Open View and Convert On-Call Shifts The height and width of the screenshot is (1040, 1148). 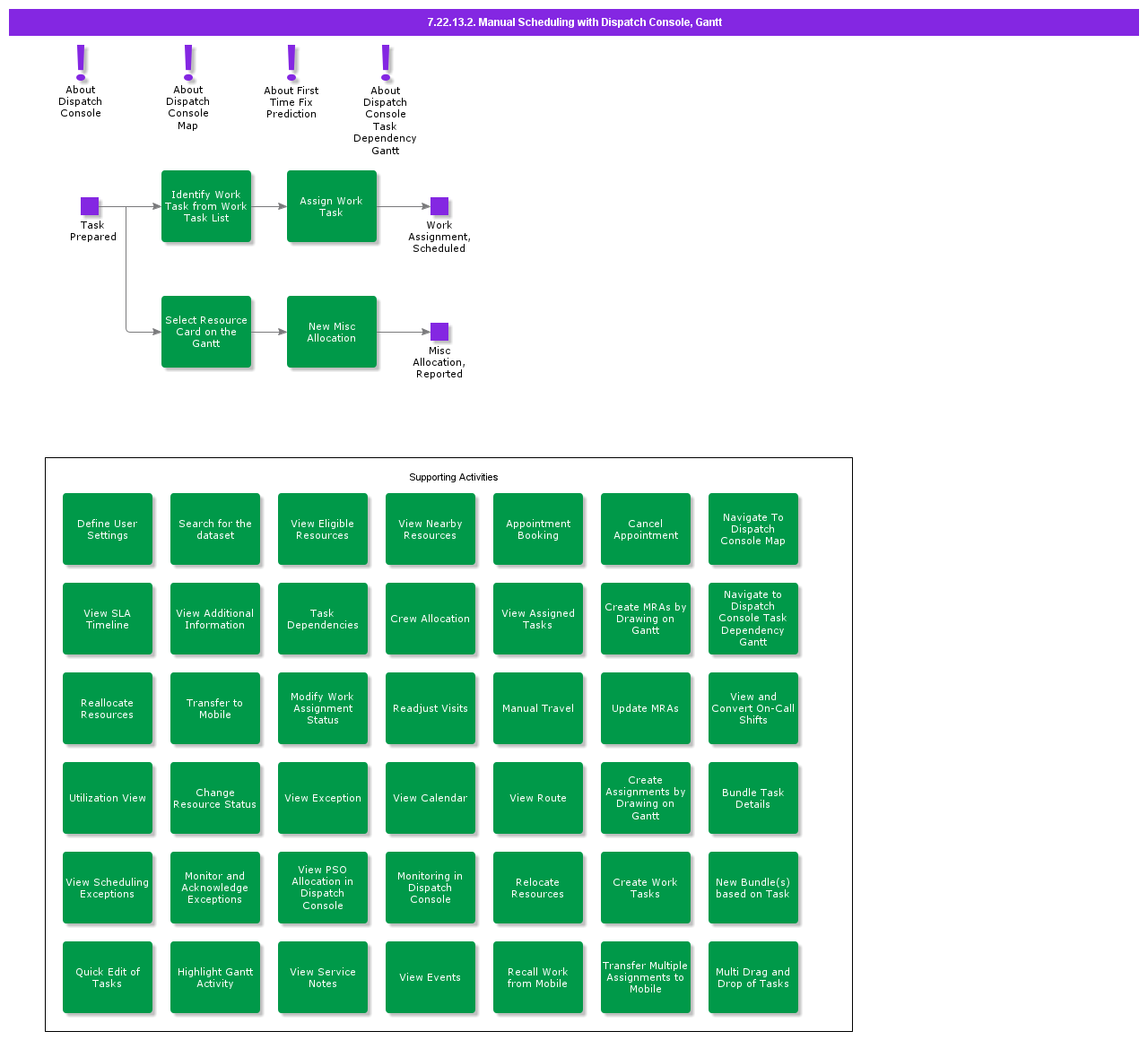pos(753,708)
